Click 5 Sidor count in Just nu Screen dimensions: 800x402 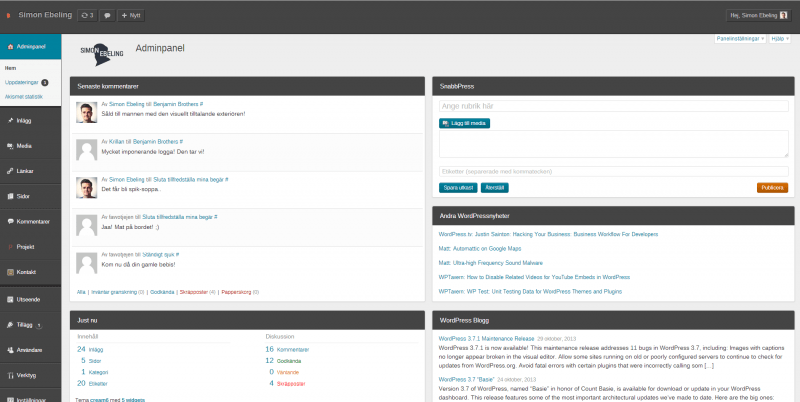coord(91,361)
